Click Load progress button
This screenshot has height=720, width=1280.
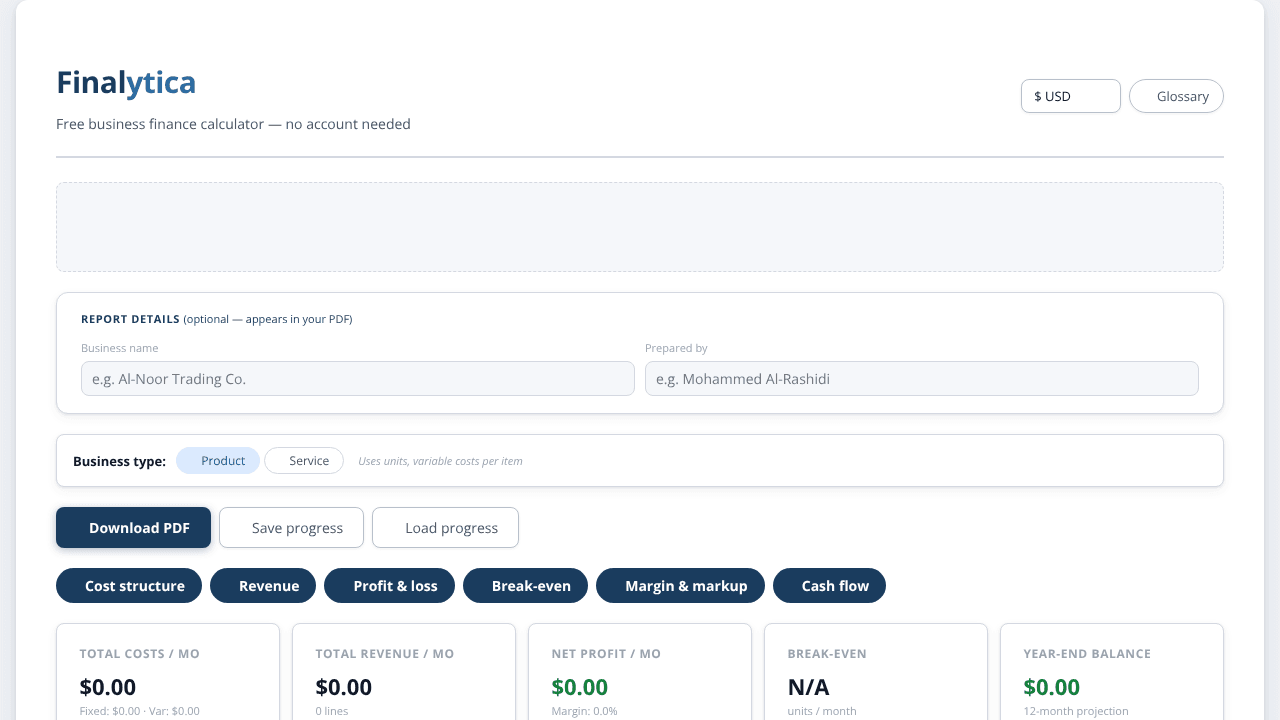coord(445,528)
